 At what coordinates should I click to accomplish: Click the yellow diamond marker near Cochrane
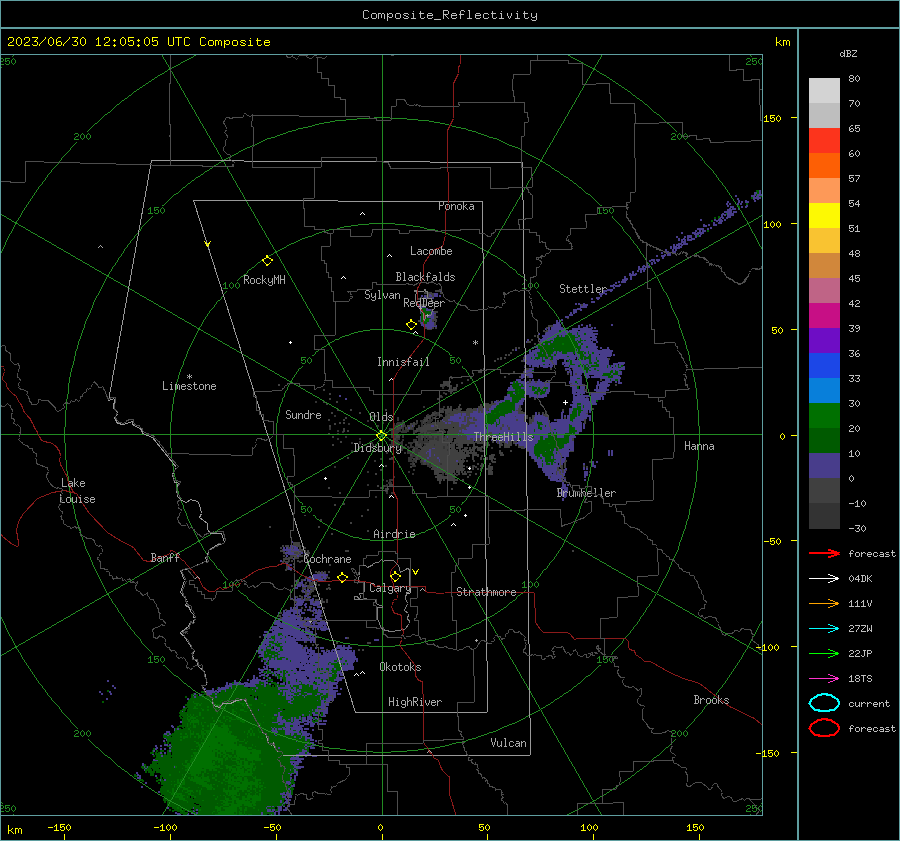343,577
